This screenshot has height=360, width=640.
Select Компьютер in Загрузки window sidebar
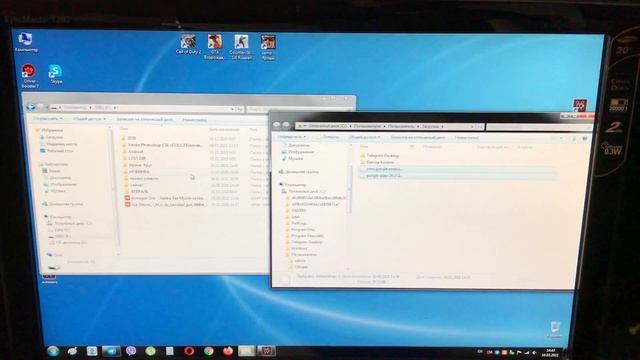(293, 185)
